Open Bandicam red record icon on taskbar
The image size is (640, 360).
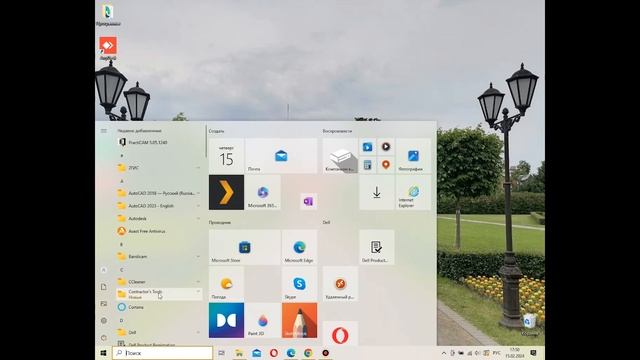[x=325, y=353]
